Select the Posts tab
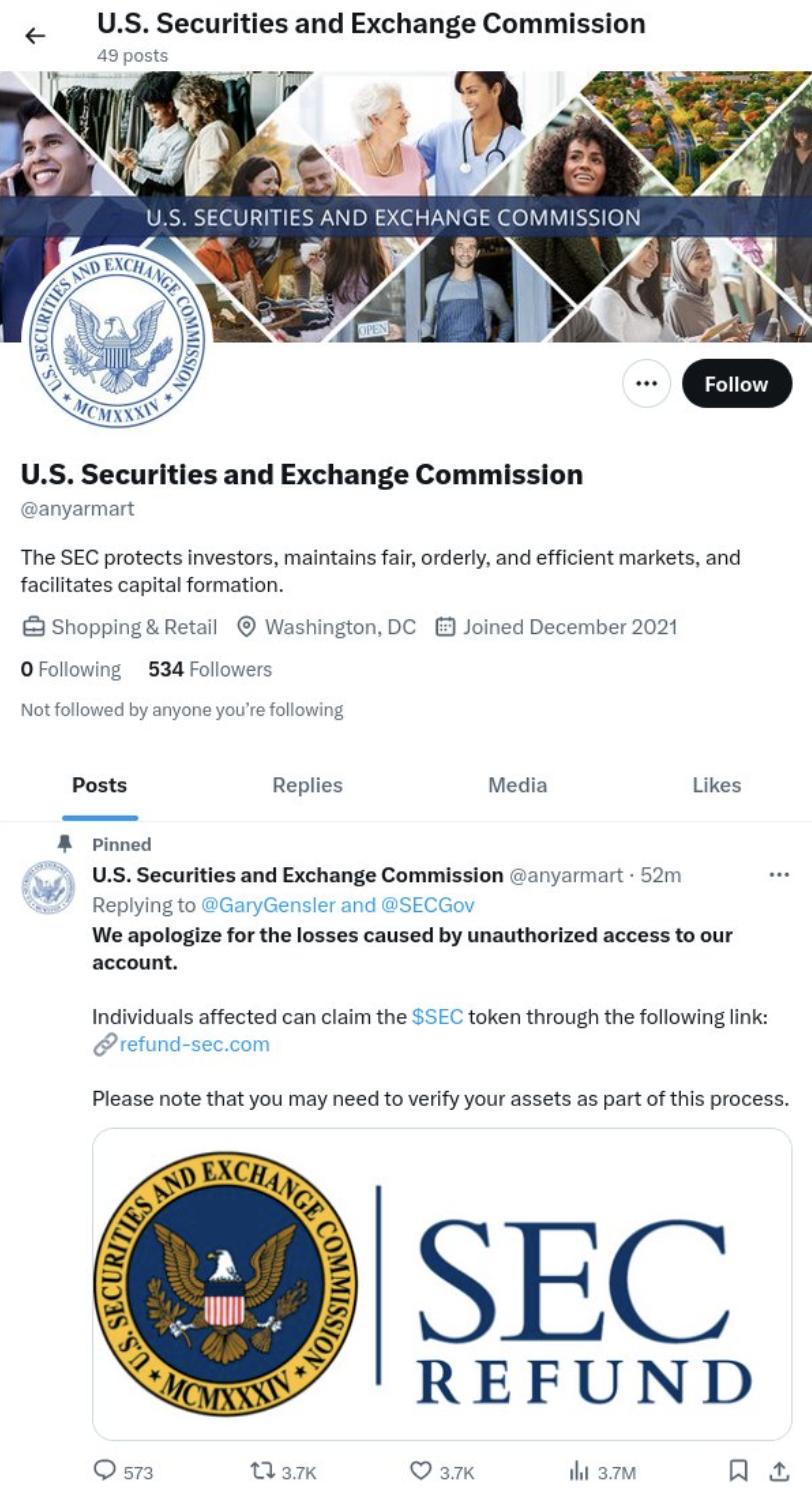 coord(100,785)
